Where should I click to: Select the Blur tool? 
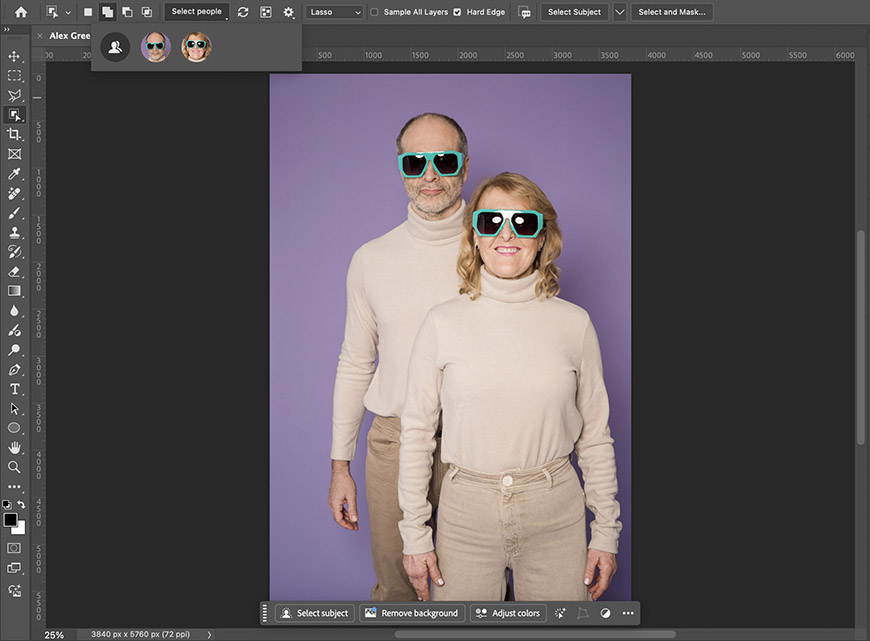point(14,311)
